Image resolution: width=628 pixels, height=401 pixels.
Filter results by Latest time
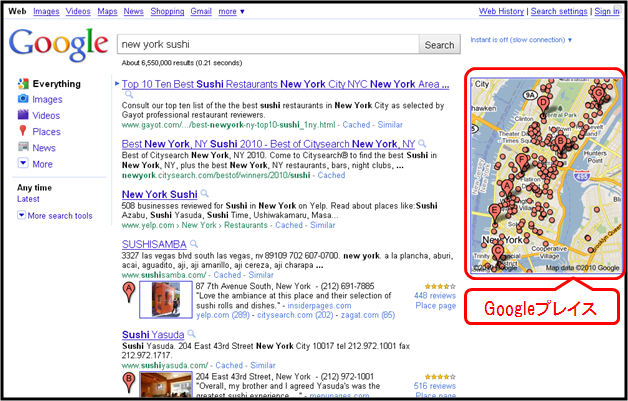(28, 199)
